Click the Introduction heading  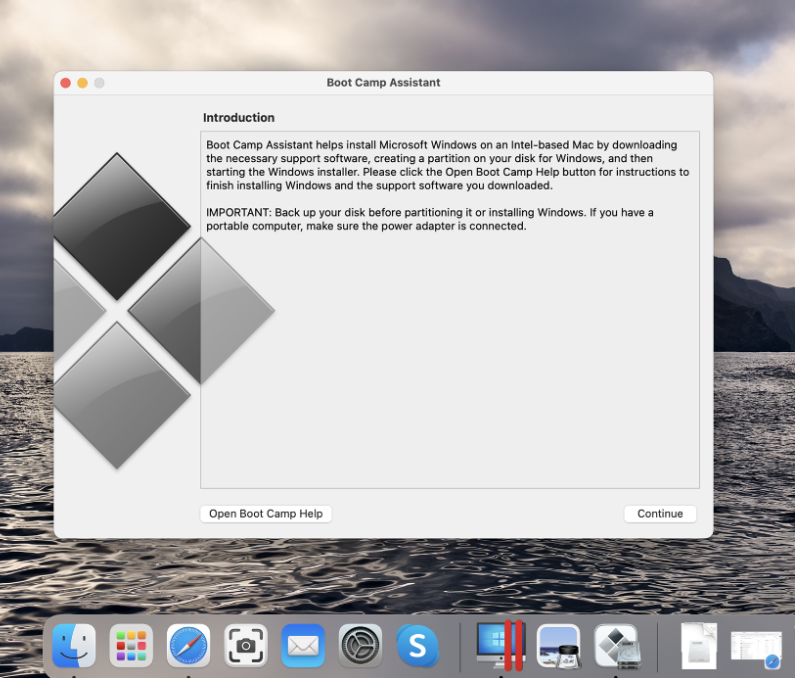239,118
